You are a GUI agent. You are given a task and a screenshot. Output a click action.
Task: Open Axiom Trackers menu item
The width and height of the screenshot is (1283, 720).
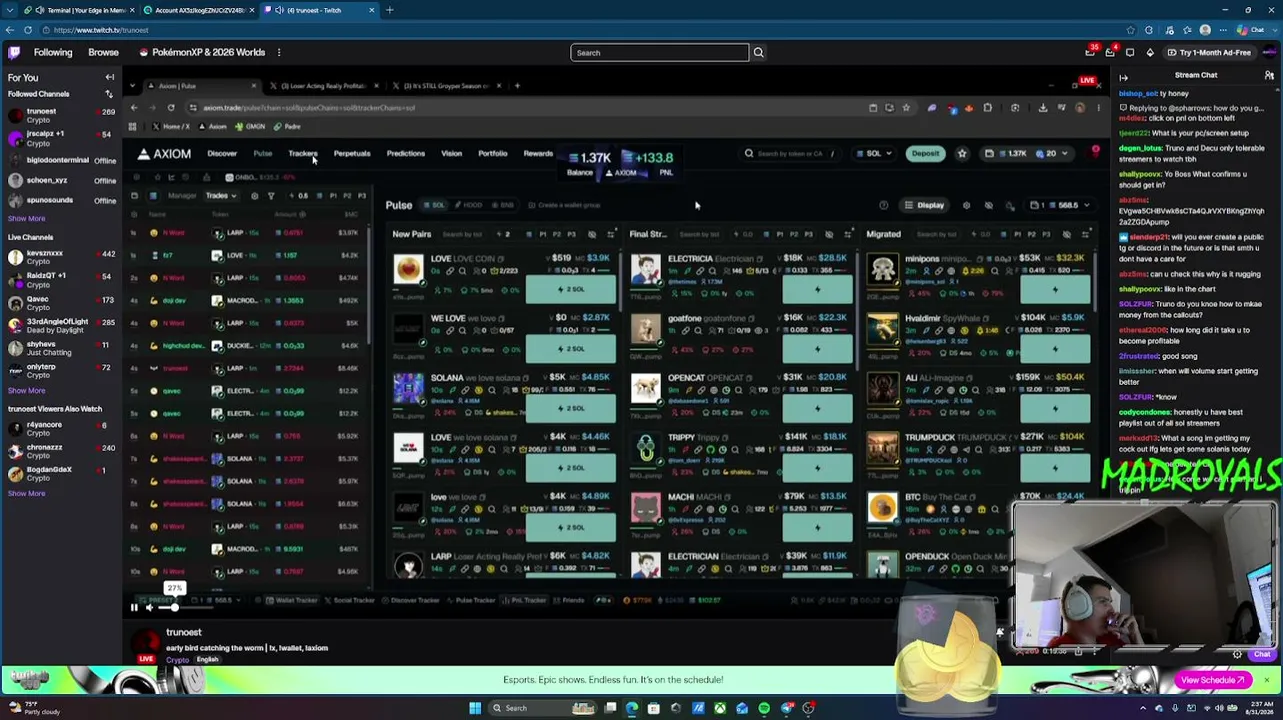pos(303,154)
